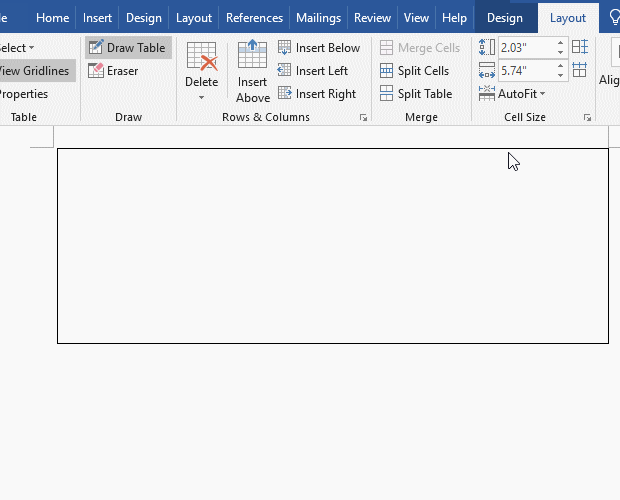620x500 pixels.
Task: Open Rows & Columns dialog launcher
Action: pos(363,118)
